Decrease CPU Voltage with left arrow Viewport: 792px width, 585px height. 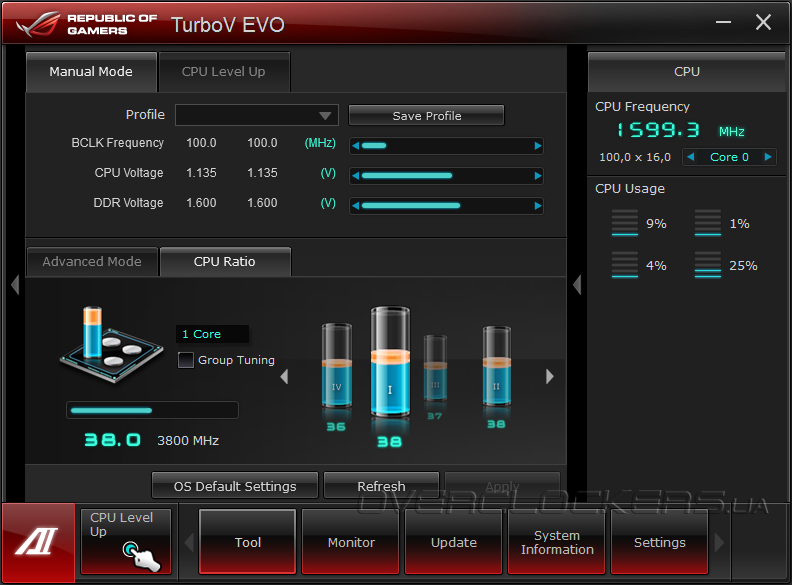356,176
